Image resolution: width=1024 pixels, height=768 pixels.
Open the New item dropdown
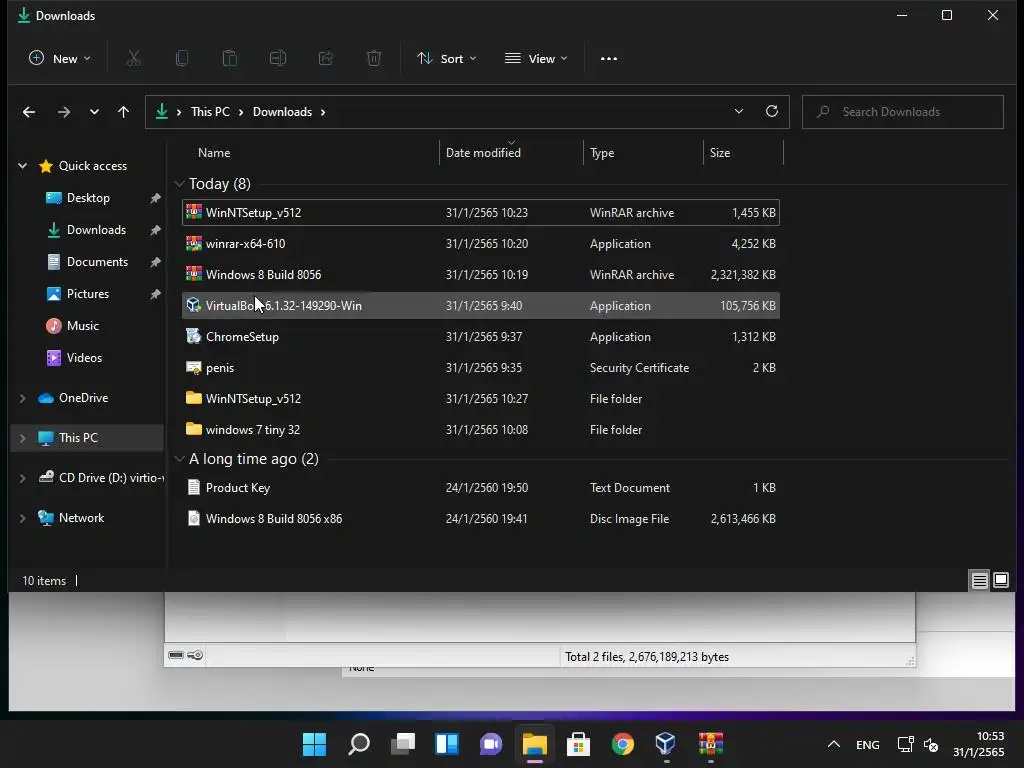coord(59,59)
